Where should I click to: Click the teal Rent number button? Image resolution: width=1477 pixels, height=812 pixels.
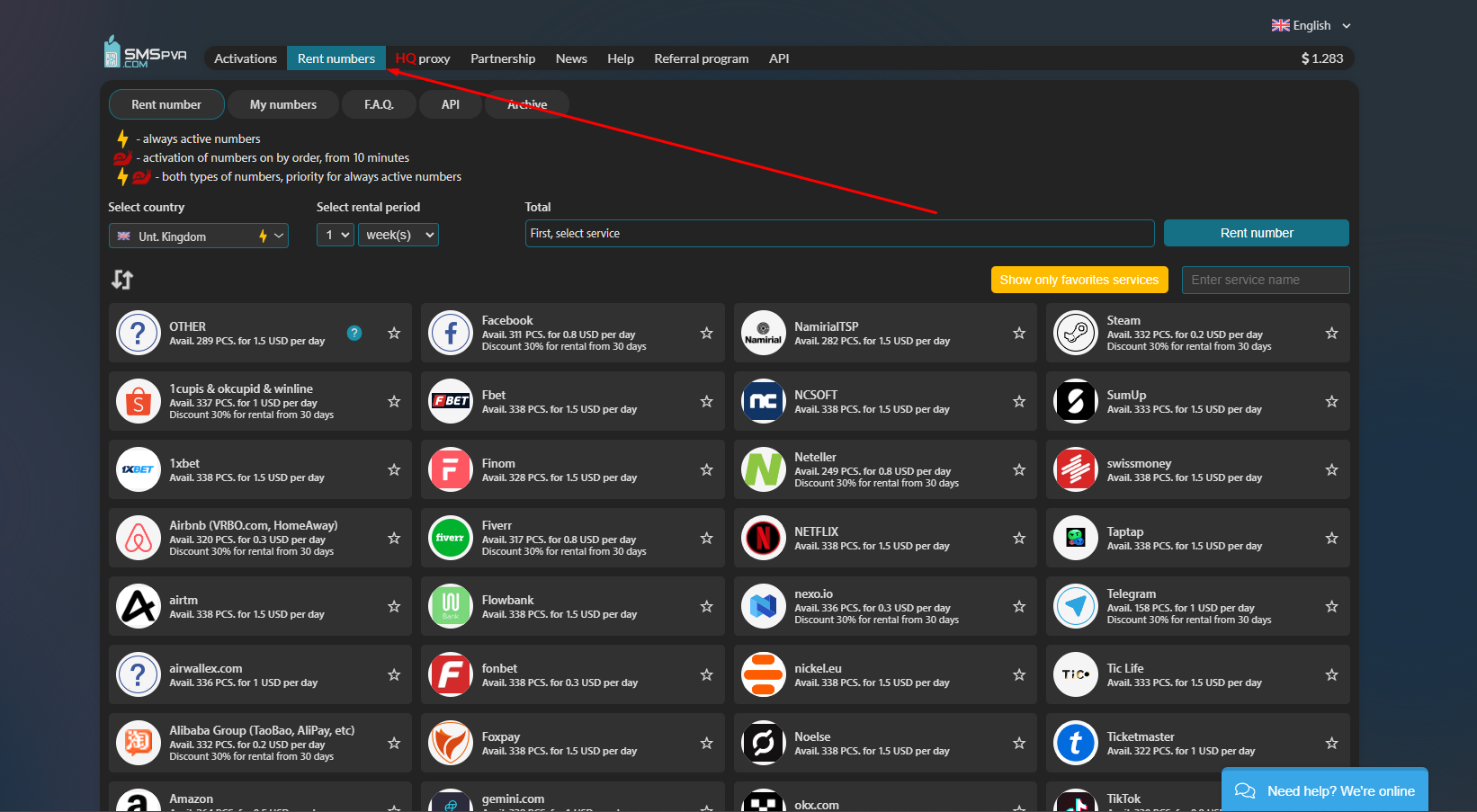pyautogui.click(x=1257, y=233)
